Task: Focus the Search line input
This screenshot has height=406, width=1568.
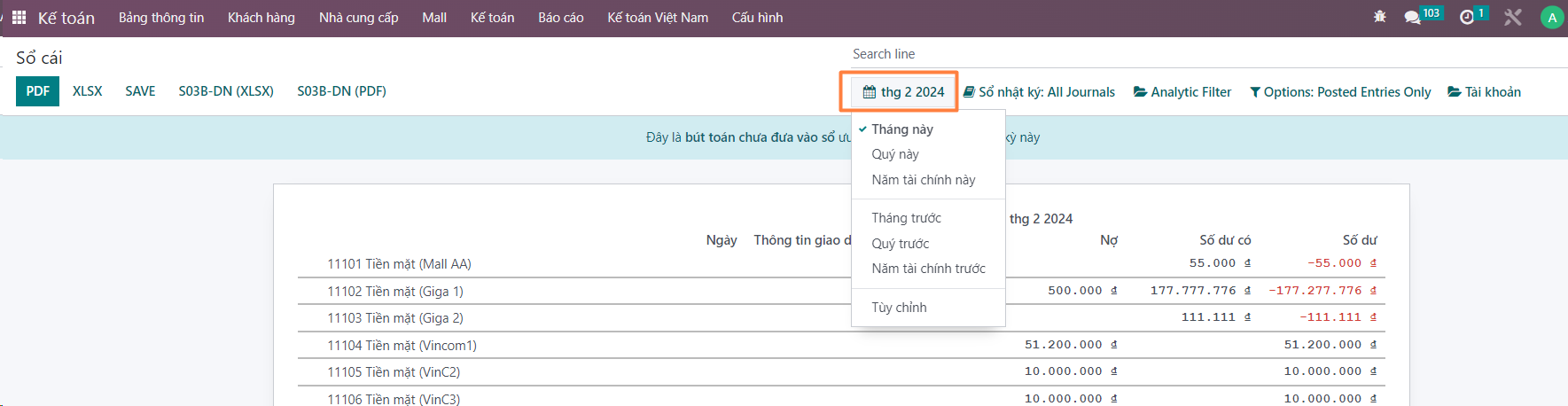Action: click(x=1205, y=54)
